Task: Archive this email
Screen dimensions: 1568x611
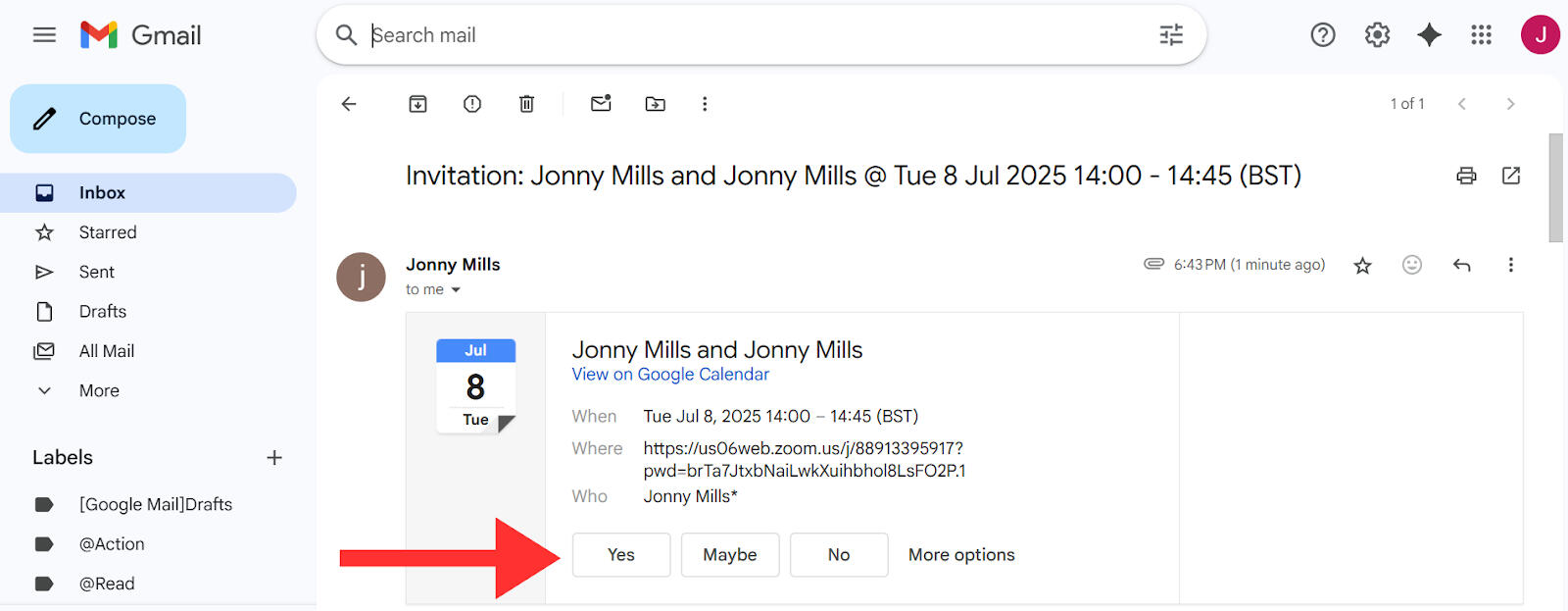Action: click(x=417, y=104)
